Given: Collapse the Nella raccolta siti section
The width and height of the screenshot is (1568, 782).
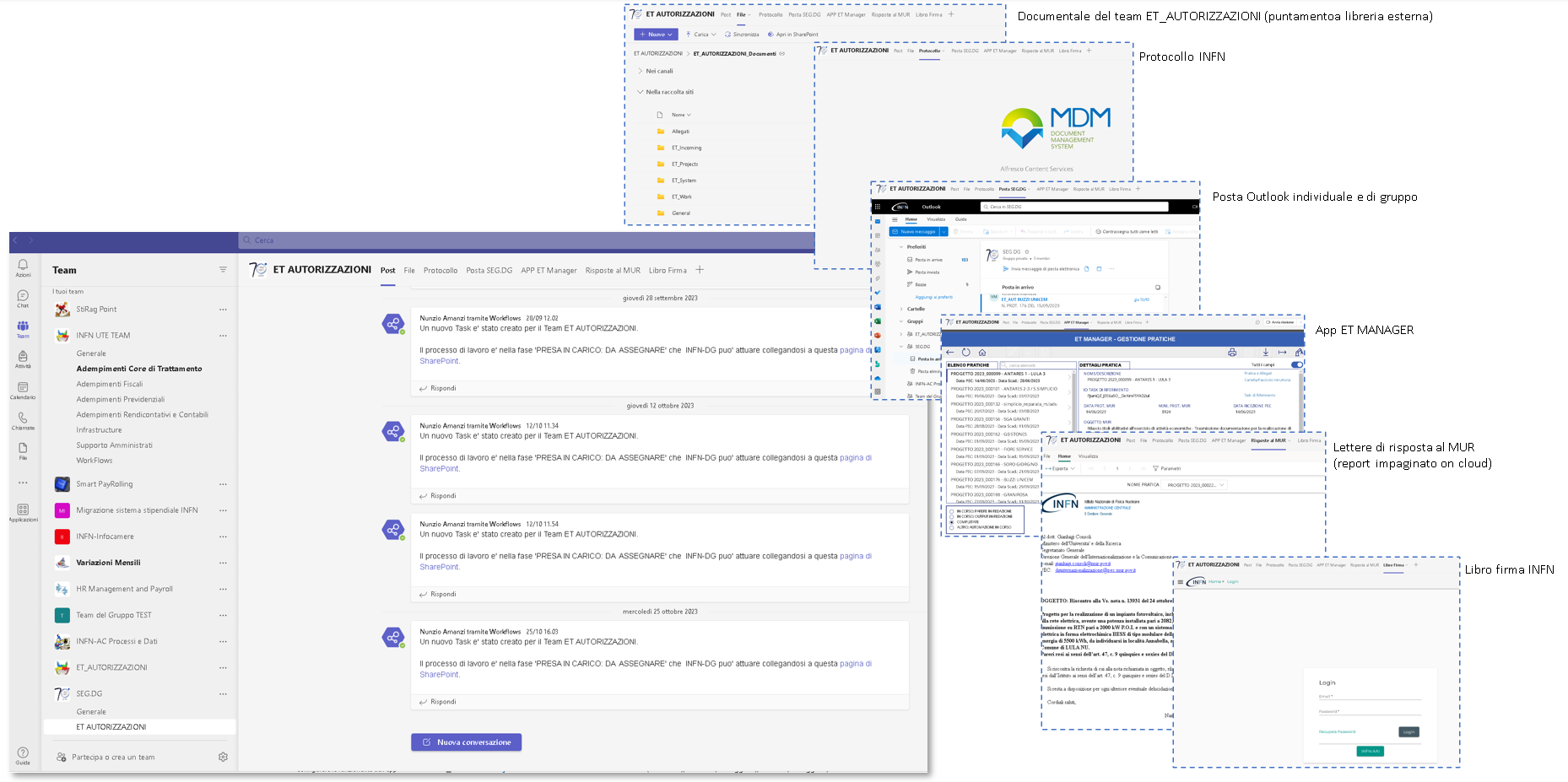Looking at the screenshot, I should click(x=641, y=92).
